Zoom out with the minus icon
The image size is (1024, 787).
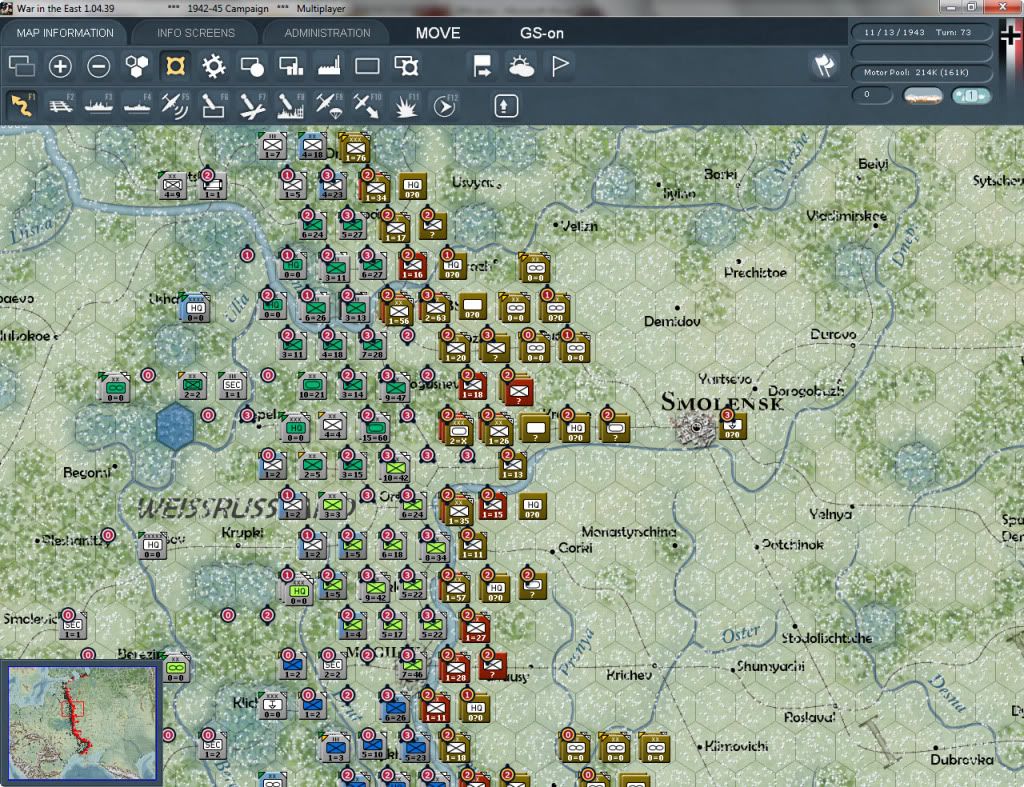[99, 66]
